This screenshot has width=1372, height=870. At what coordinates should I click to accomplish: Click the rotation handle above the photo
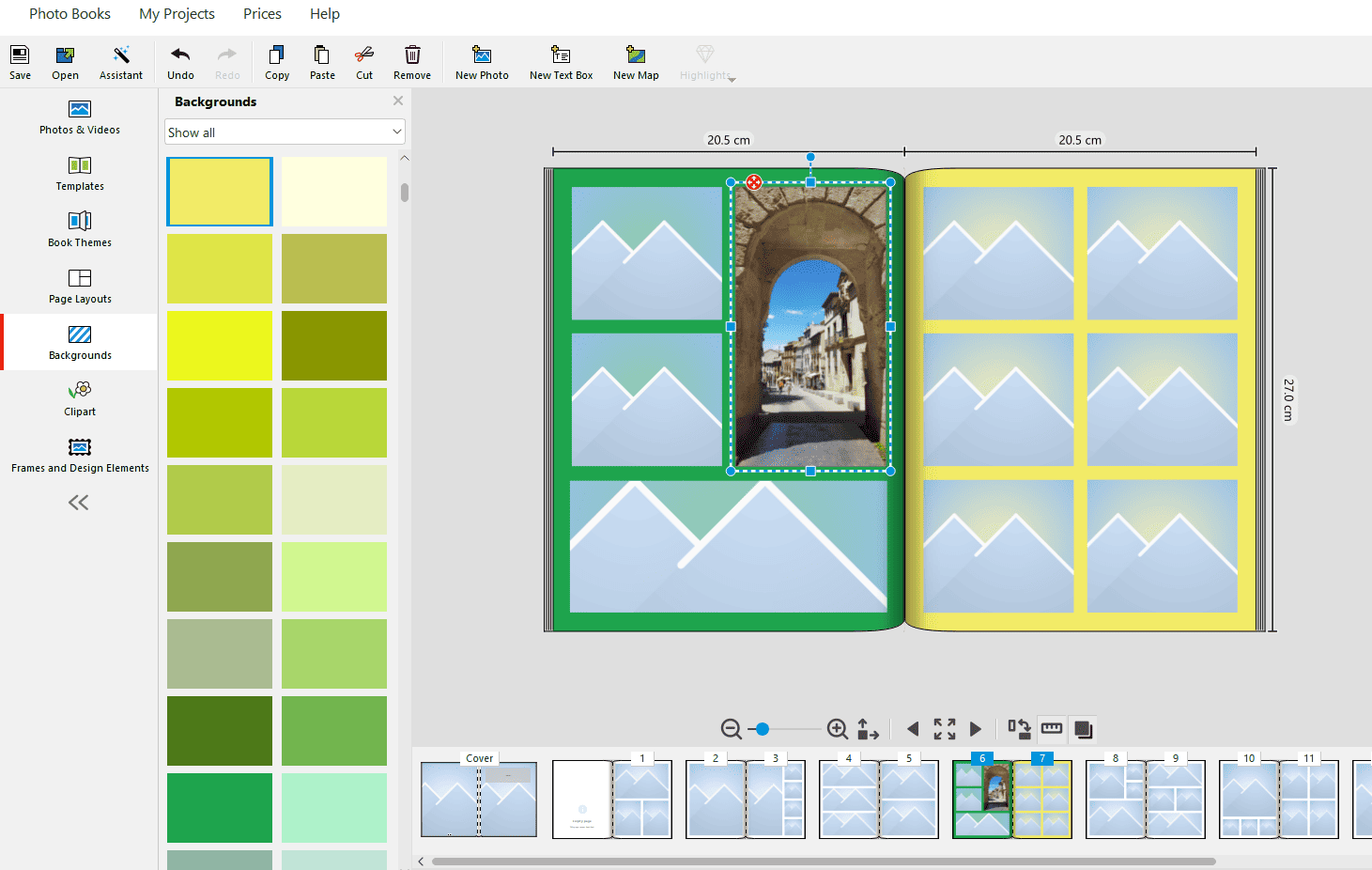click(810, 157)
